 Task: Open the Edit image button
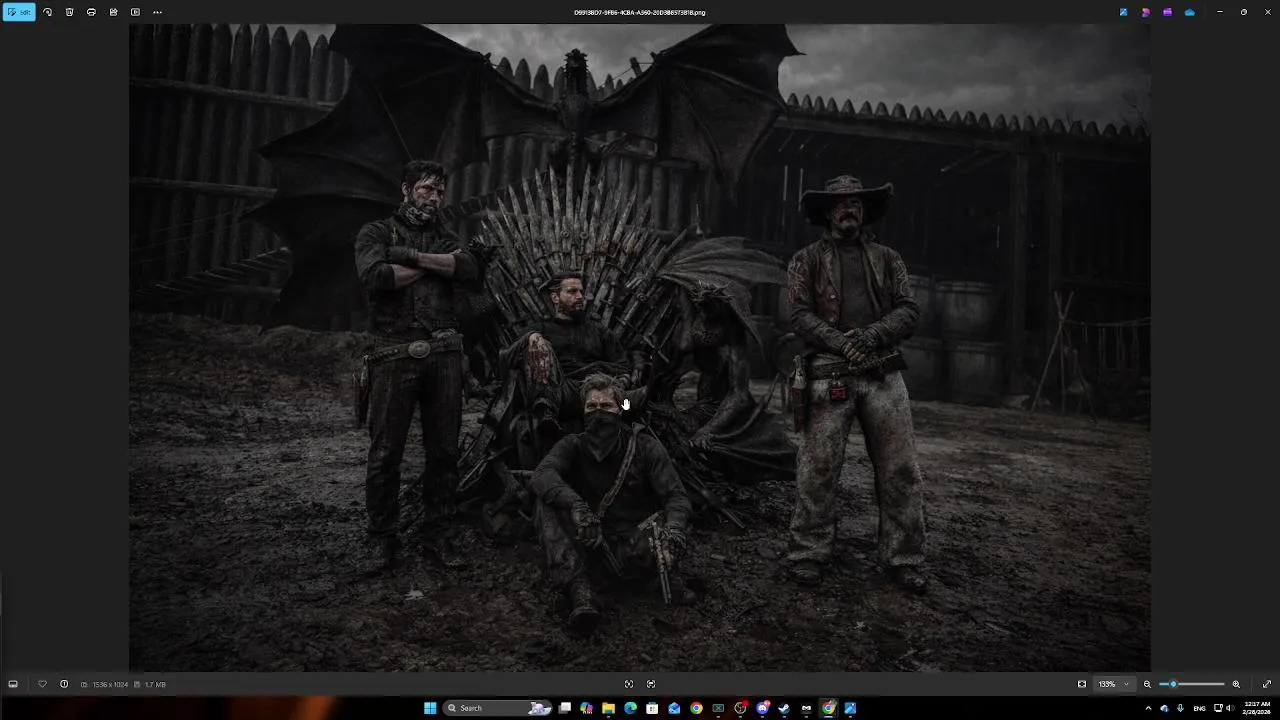19,12
